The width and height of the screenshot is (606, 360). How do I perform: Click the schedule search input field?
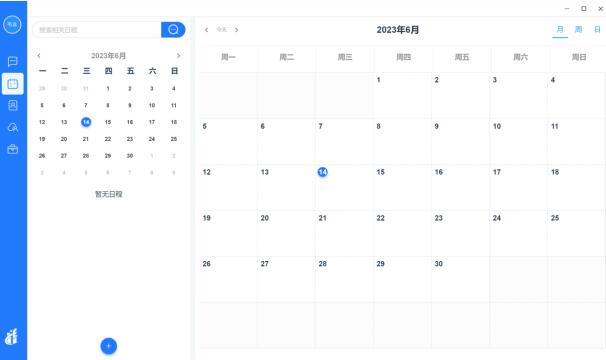coord(97,30)
